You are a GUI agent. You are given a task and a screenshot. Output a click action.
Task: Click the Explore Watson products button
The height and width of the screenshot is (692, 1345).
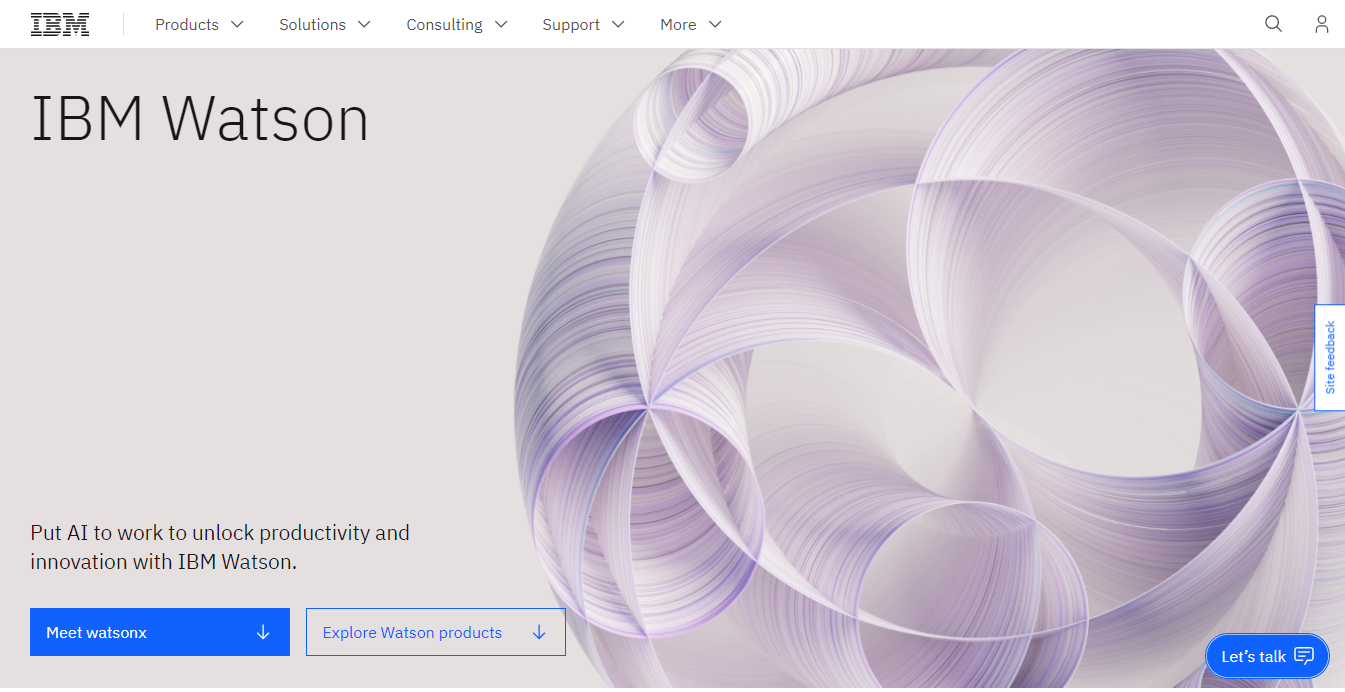click(x=436, y=632)
